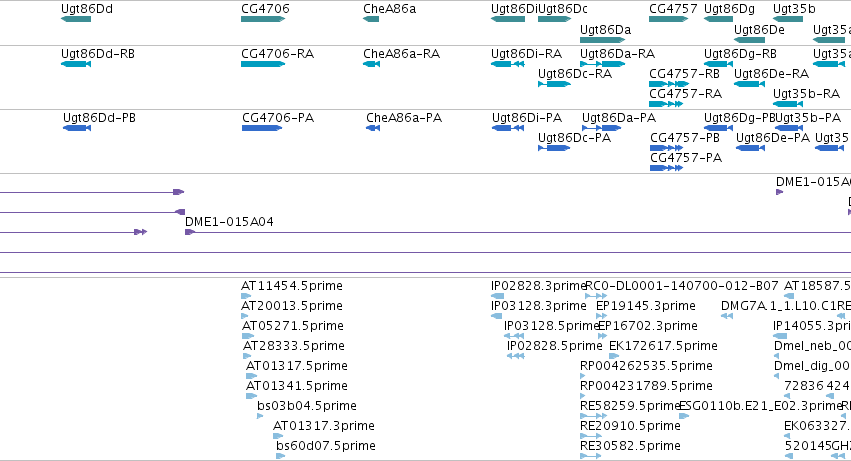Select the Ugt86Da-PA protein feature
The height and width of the screenshot is (461, 851).
(x=601, y=128)
